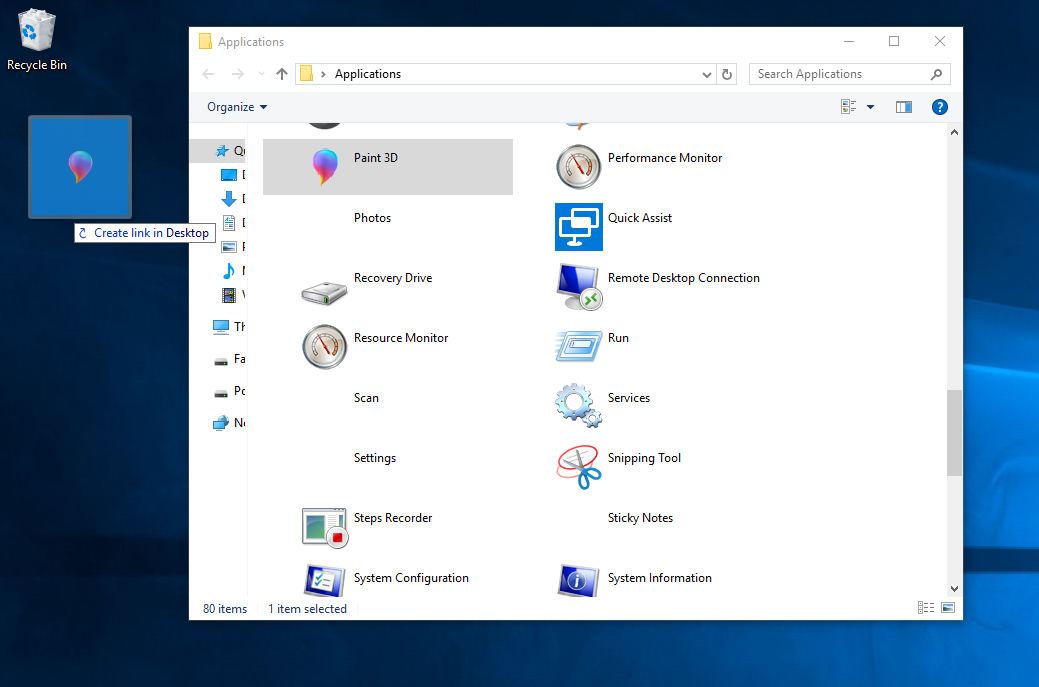Click the Applications breadcrumb in address bar
Image resolution: width=1039 pixels, height=687 pixels.
(368, 74)
